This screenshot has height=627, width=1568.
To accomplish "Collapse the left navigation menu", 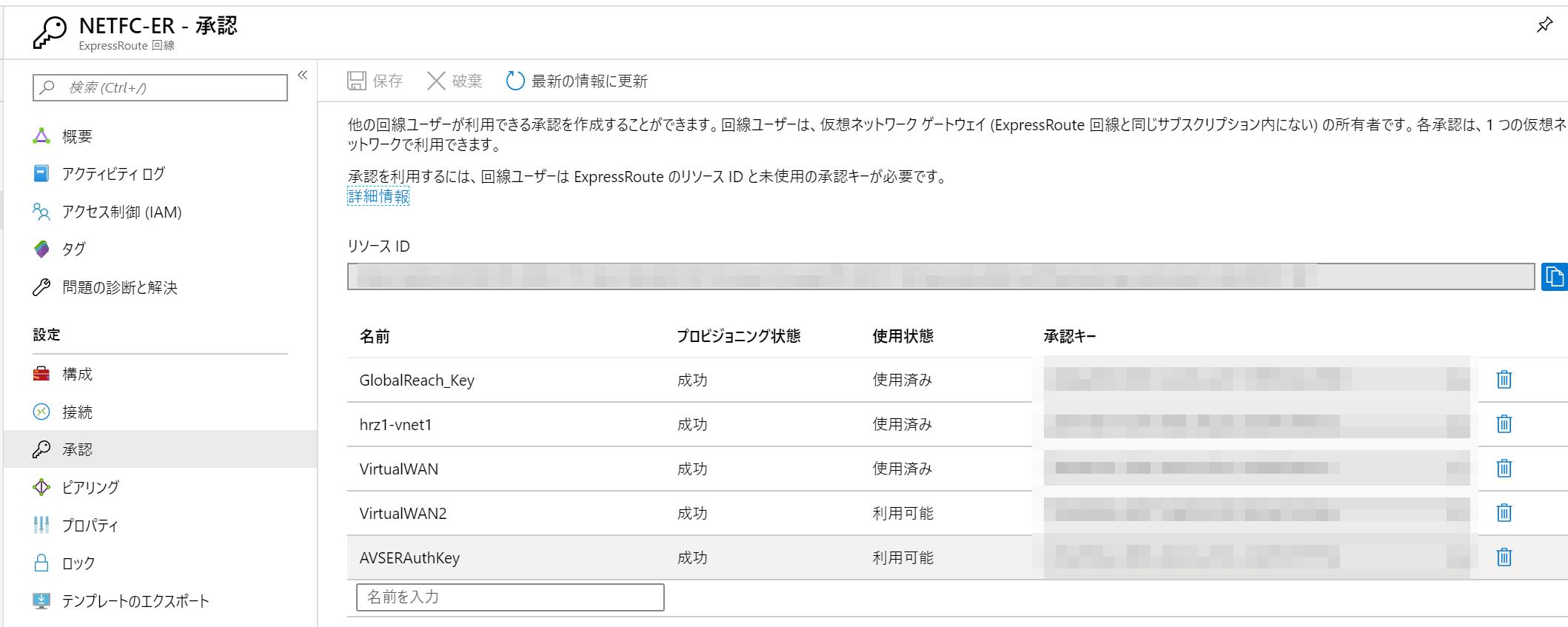I will coord(302,75).
